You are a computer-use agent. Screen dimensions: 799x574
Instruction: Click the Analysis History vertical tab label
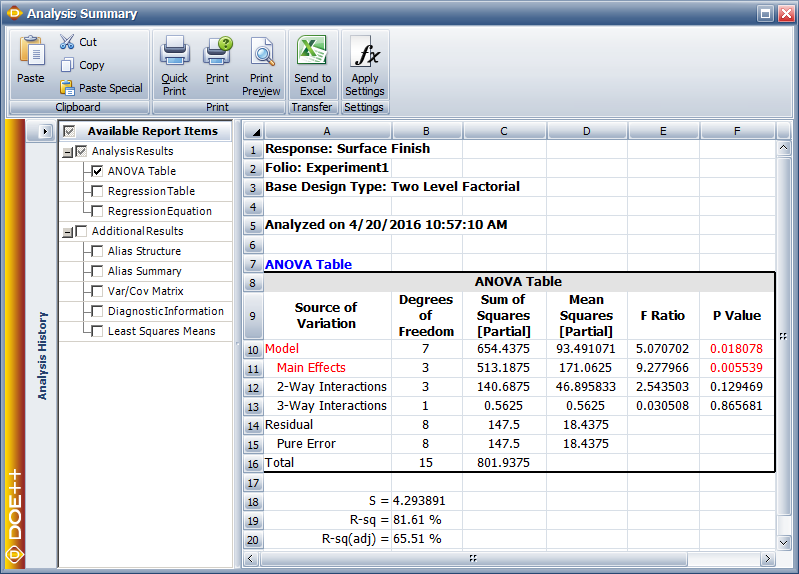tap(42, 356)
